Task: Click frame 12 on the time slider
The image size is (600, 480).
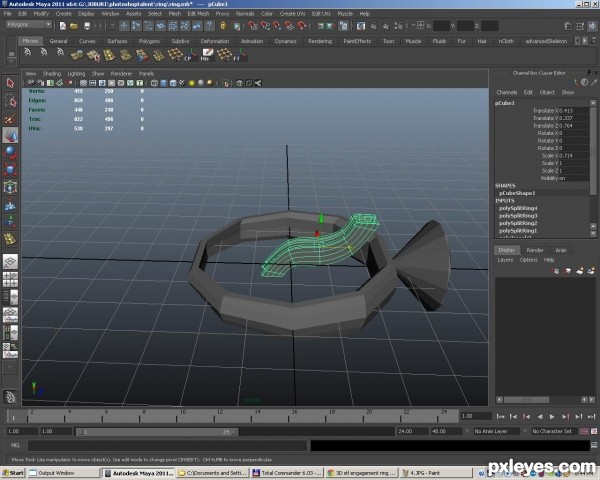Action: click(220, 415)
